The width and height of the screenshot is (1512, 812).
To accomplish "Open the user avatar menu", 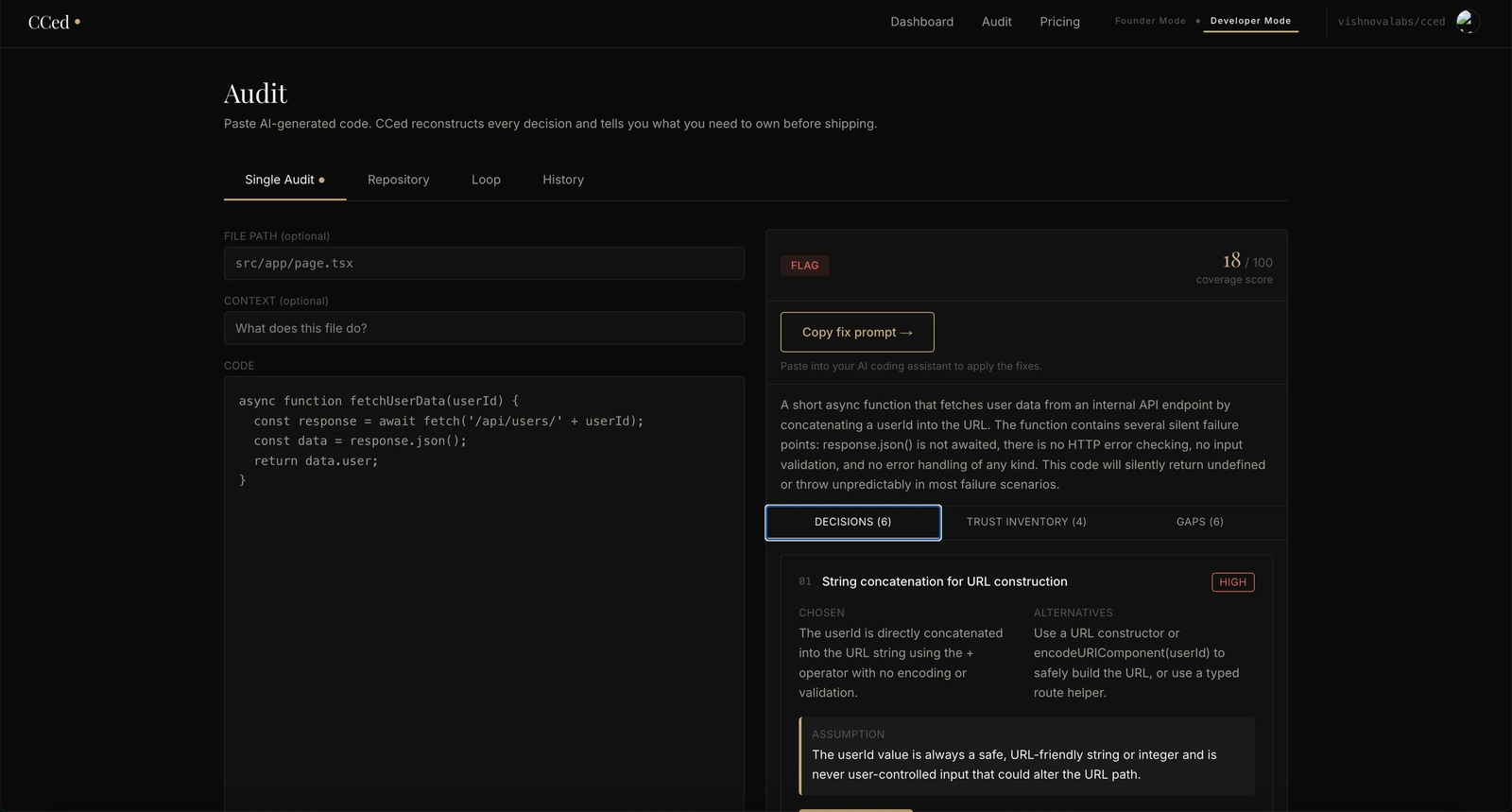I will [x=1466, y=21].
